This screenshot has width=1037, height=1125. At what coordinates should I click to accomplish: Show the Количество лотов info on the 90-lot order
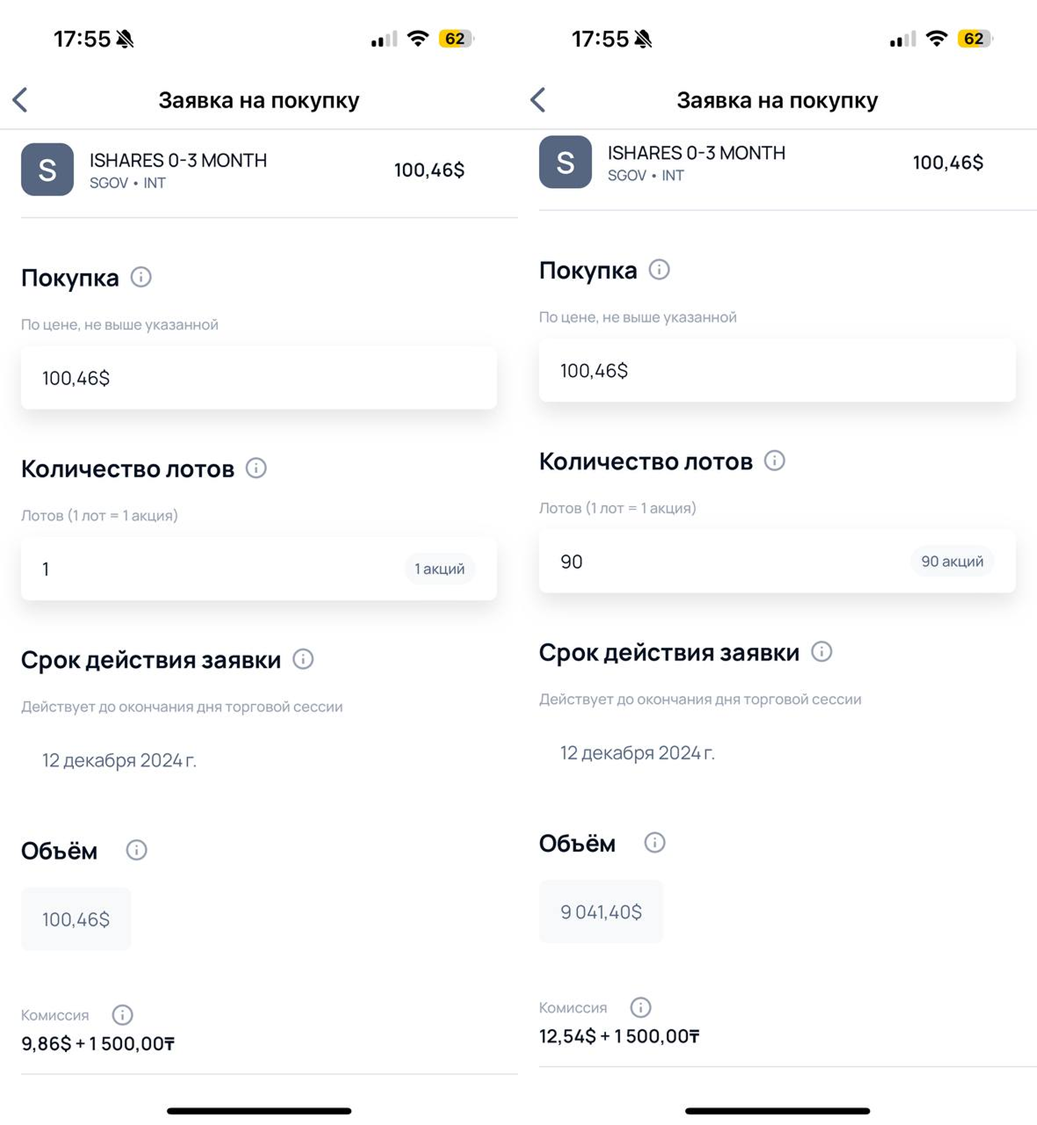[774, 461]
